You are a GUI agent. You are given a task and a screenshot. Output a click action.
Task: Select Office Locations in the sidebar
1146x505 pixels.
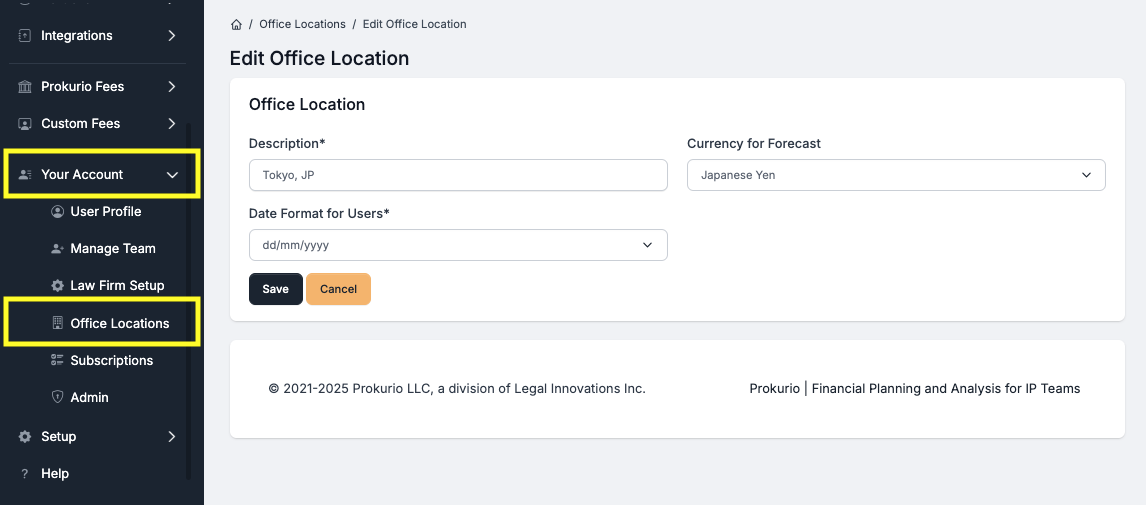pos(119,324)
